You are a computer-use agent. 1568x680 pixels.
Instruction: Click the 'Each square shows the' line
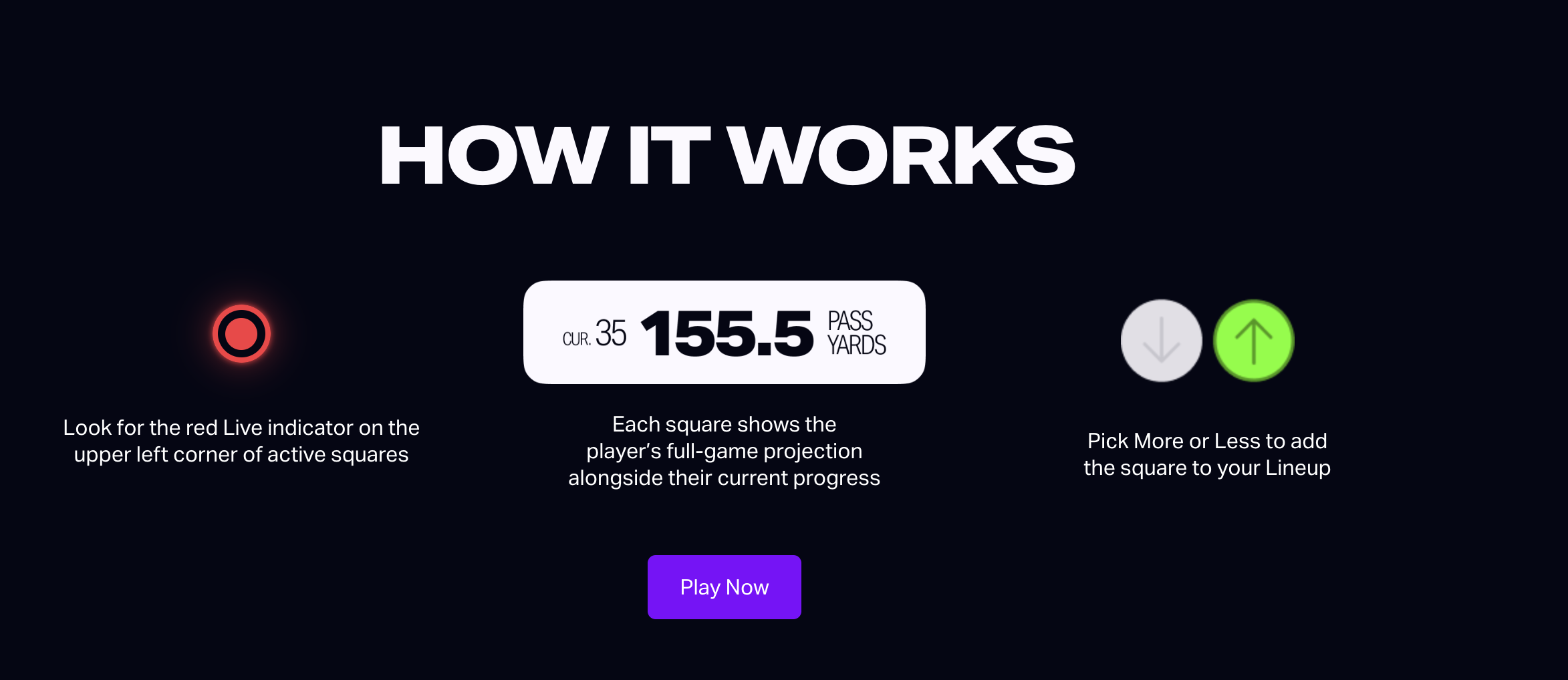coord(724,424)
